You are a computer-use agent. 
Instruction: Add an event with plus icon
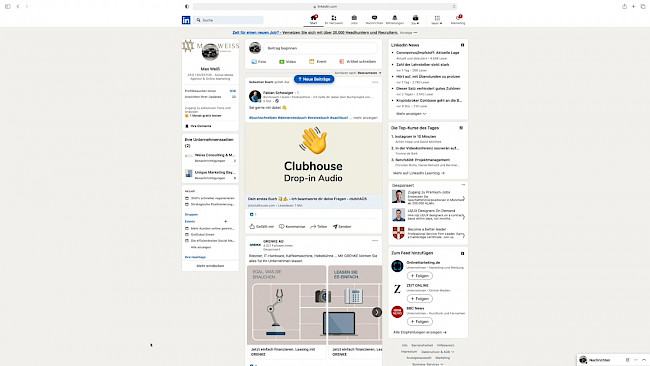tap(226, 221)
